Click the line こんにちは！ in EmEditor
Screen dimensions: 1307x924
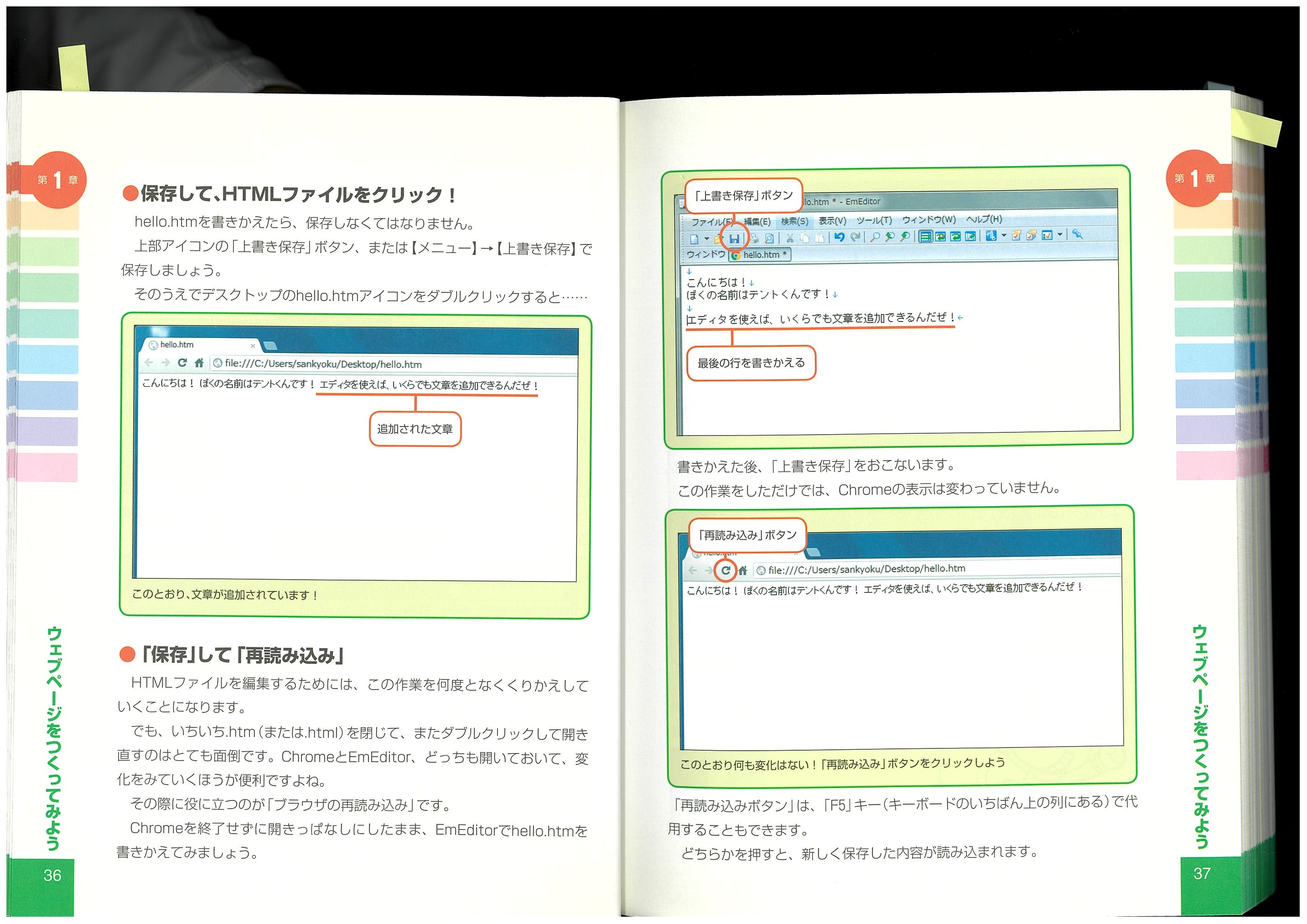click(717, 282)
